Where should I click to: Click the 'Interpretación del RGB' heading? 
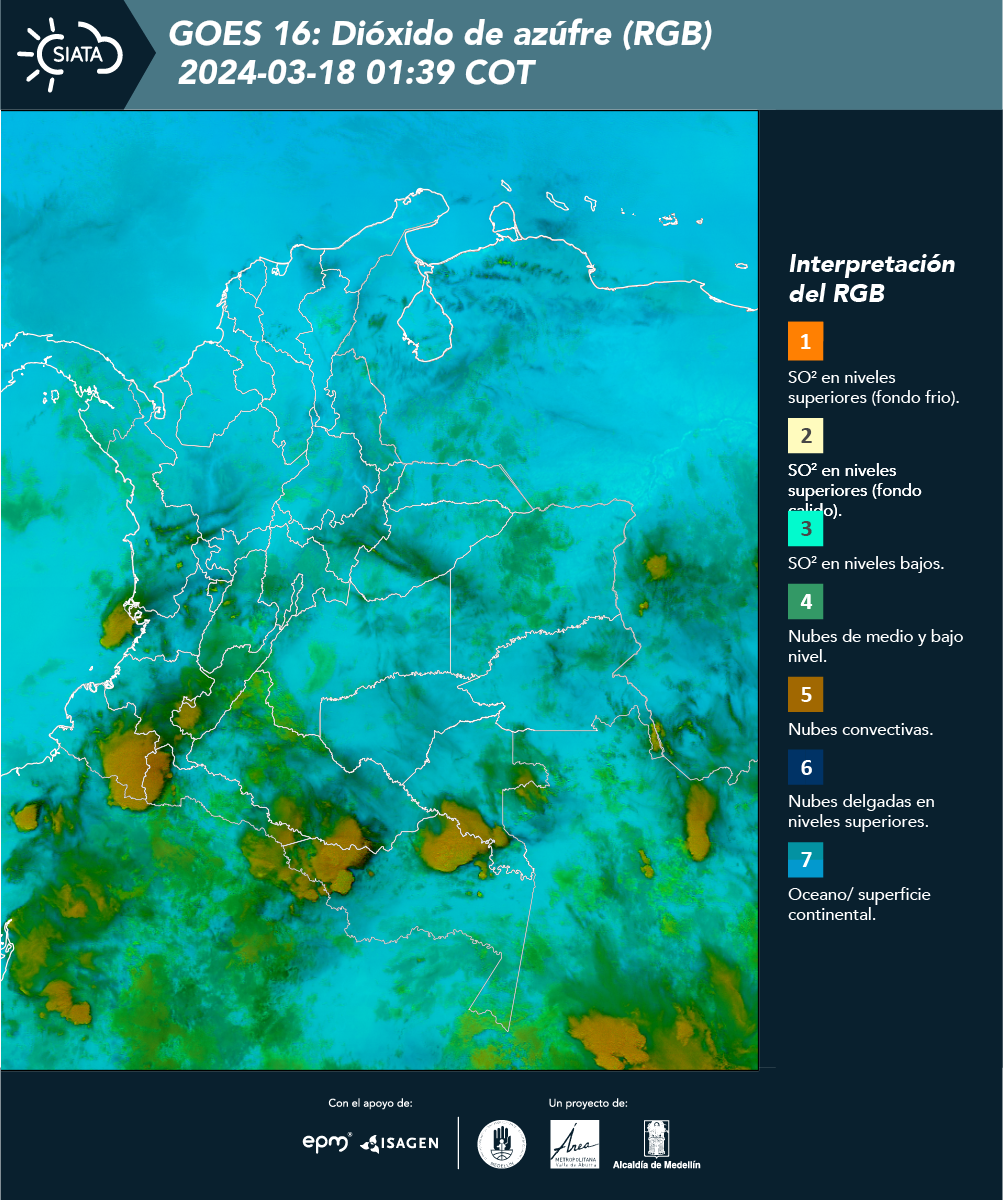pyautogui.click(x=872, y=279)
